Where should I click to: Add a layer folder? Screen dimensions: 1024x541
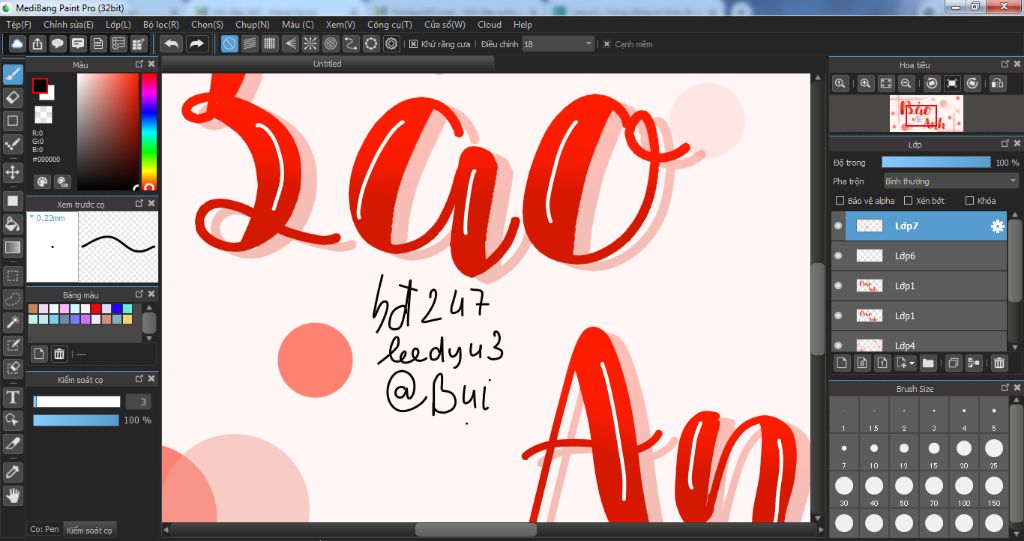click(x=928, y=363)
